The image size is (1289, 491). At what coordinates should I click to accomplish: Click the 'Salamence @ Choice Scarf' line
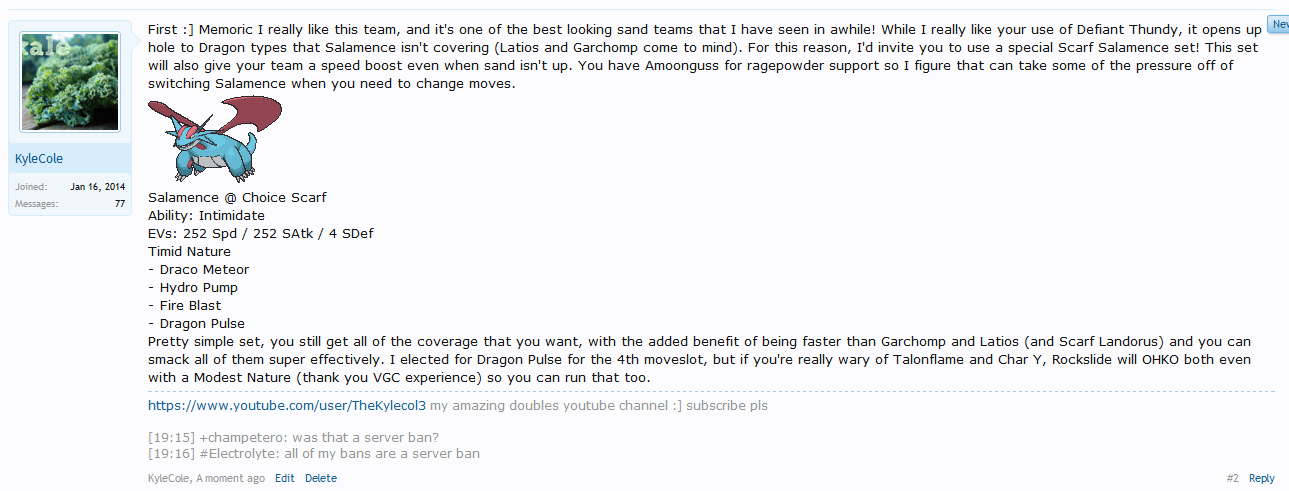pyautogui.click(x=237, y=198)
